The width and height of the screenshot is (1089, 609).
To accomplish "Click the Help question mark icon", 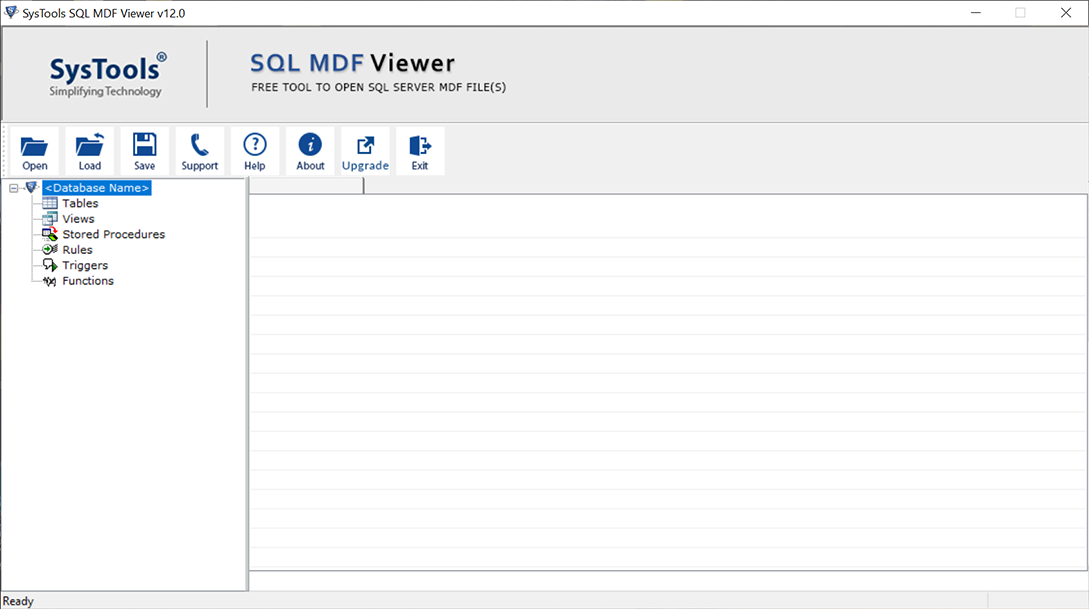I will (x=255, y=151).
